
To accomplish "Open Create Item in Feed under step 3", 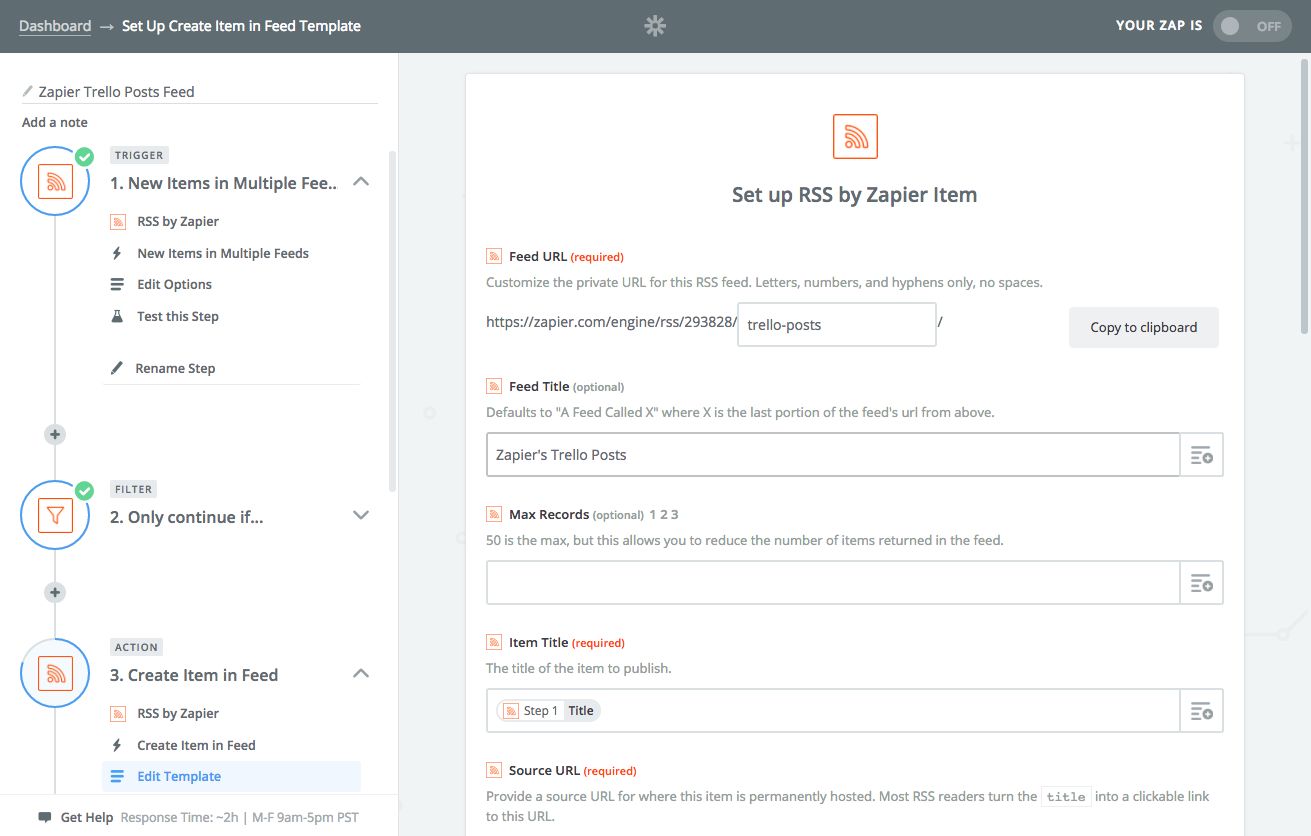I will pyautogui.click(x=196, y=745).
